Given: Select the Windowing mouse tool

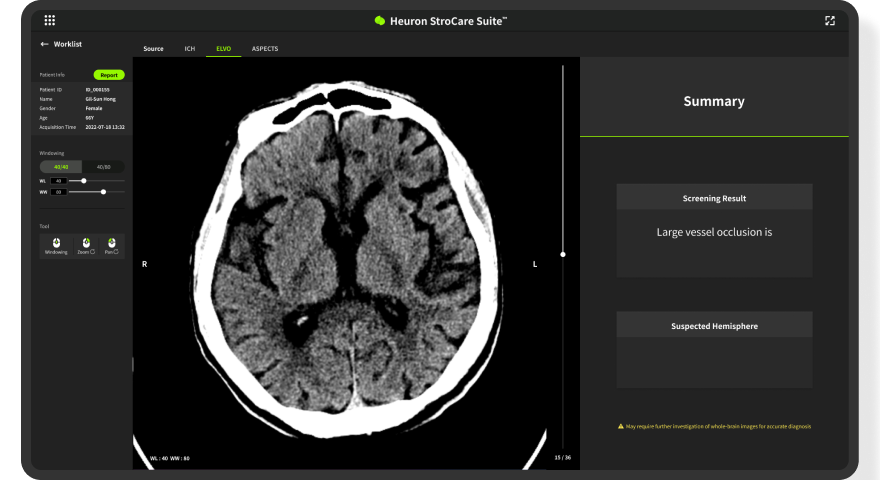Looking at the screenshot, I should [x=56, y=245].
